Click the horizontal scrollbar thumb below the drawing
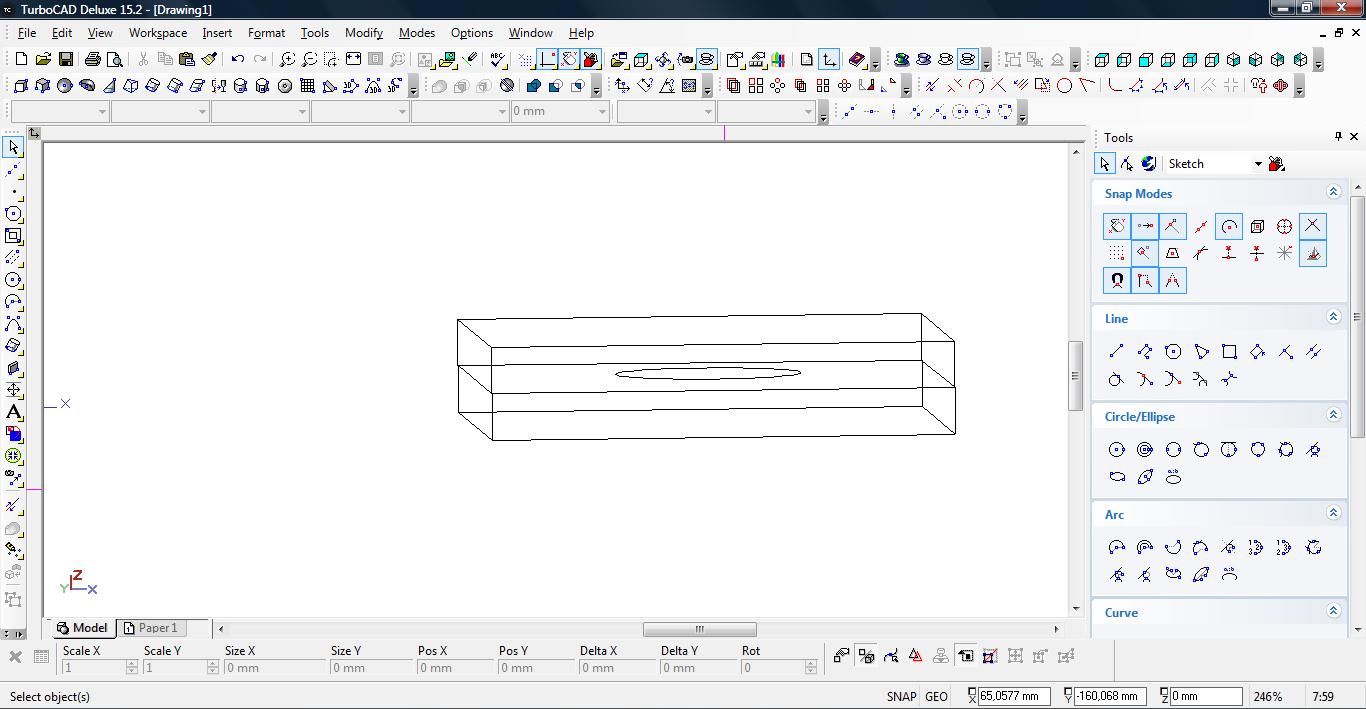The height and width of the screenshot is (709, 1366). pyautogui.click(x=699, y=629)
